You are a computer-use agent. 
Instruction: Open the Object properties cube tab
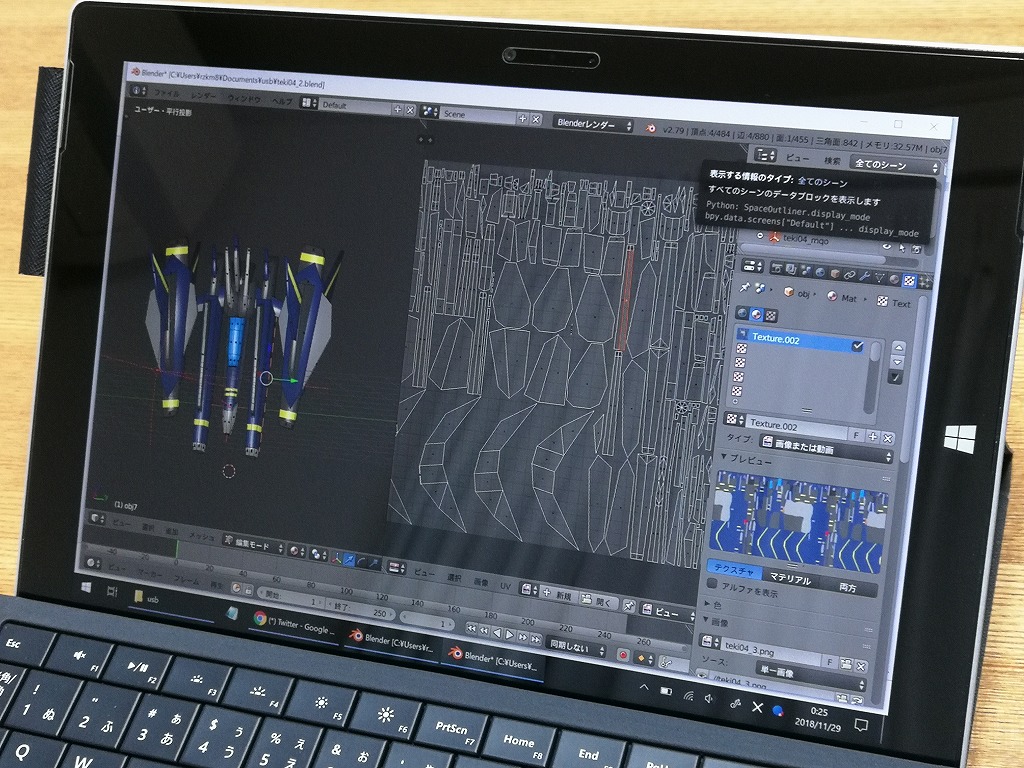click(835, 274)
